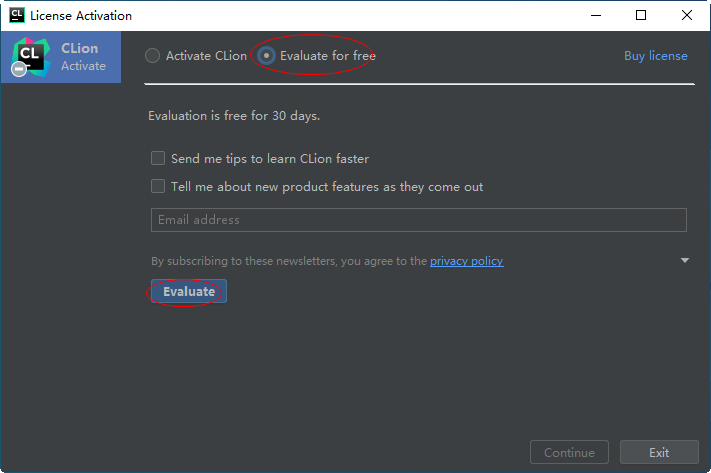Click the newsletter subscription agreement text

tap(290, 261)
